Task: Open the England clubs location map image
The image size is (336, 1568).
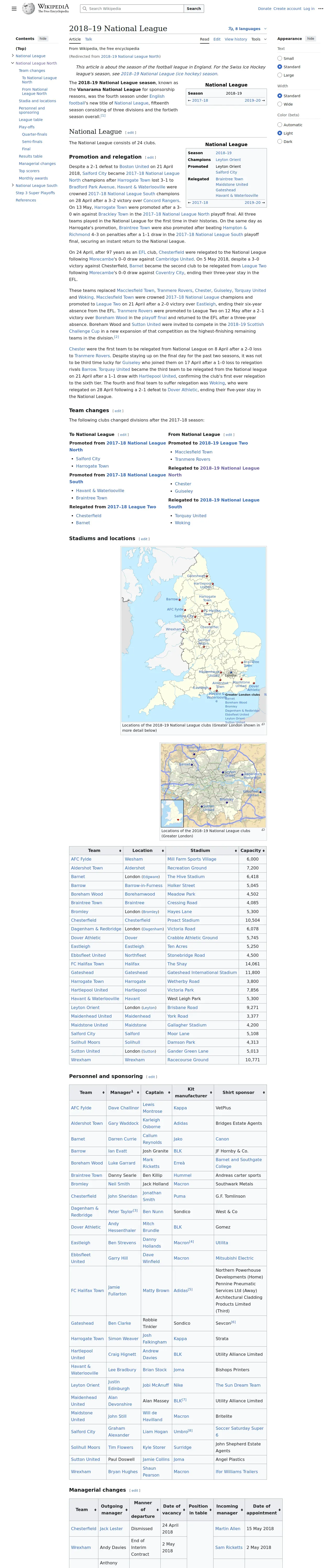Action: coord(193,634)
